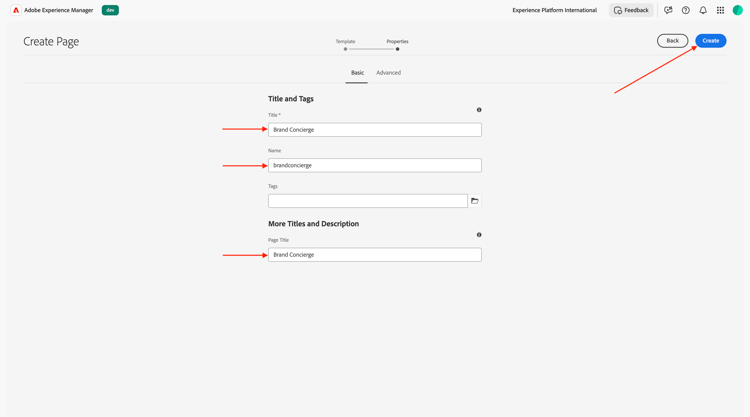Image resolution: width=750 pixels, height=417 pixels.
Task: Focus the Page Title input field
Action: [375, 255]
